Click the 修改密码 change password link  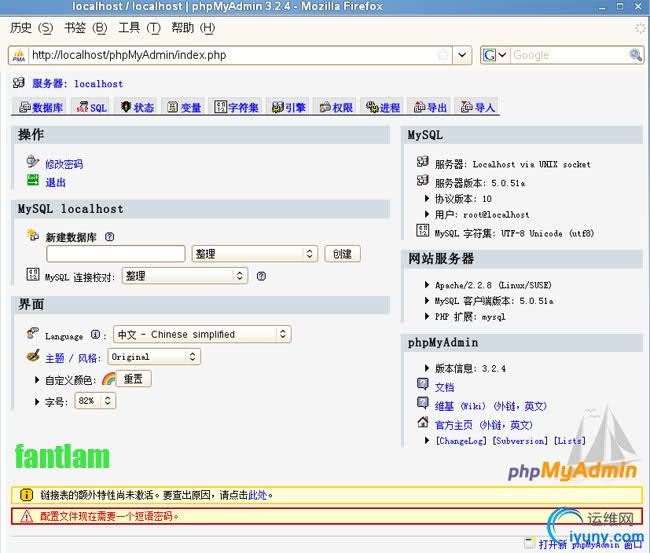[x=64, y=164]
